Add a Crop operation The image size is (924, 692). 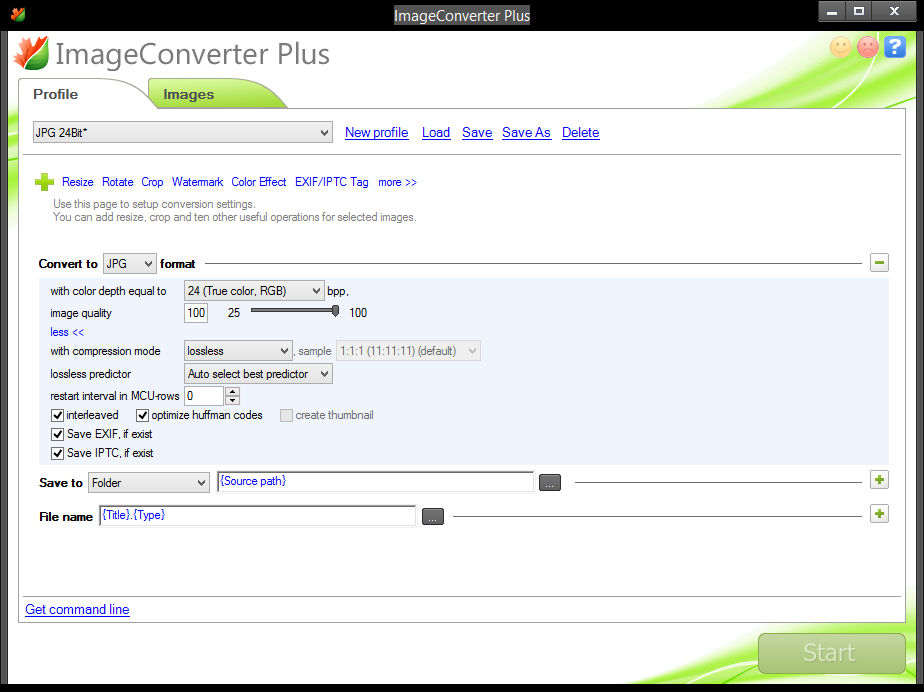[152, 182]
